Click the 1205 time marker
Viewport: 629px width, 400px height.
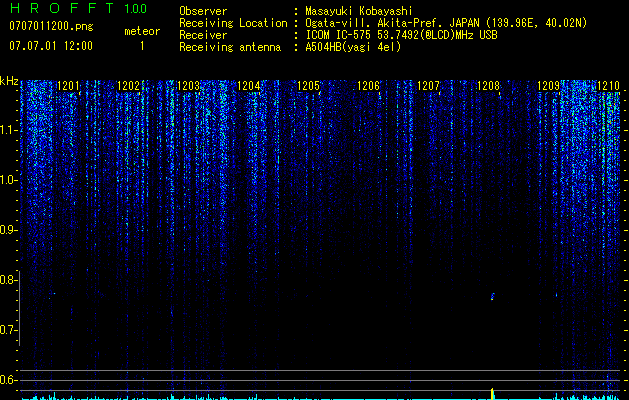tap(308, 86)
